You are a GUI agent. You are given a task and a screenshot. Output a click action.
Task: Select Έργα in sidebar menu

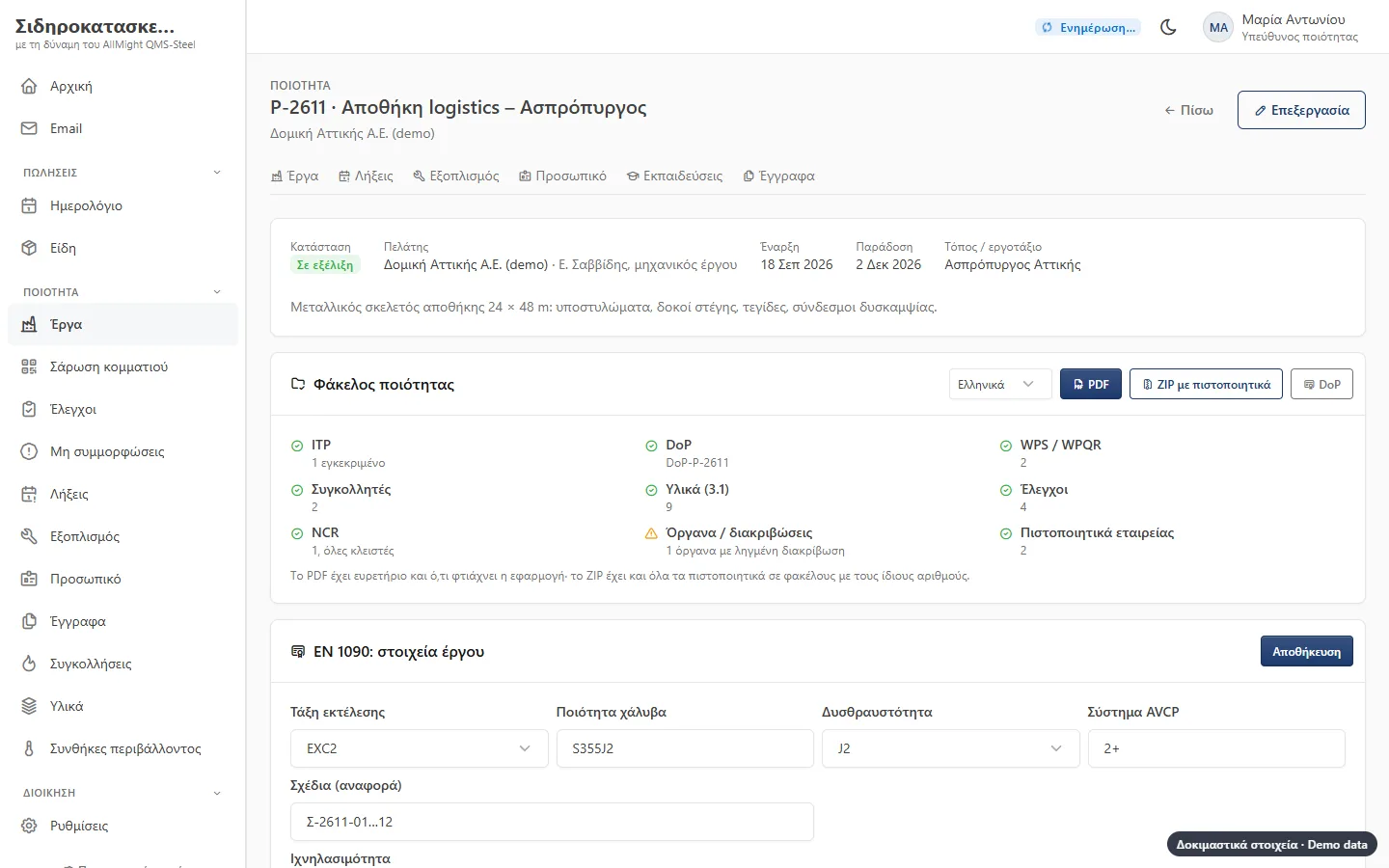[123, 324]
